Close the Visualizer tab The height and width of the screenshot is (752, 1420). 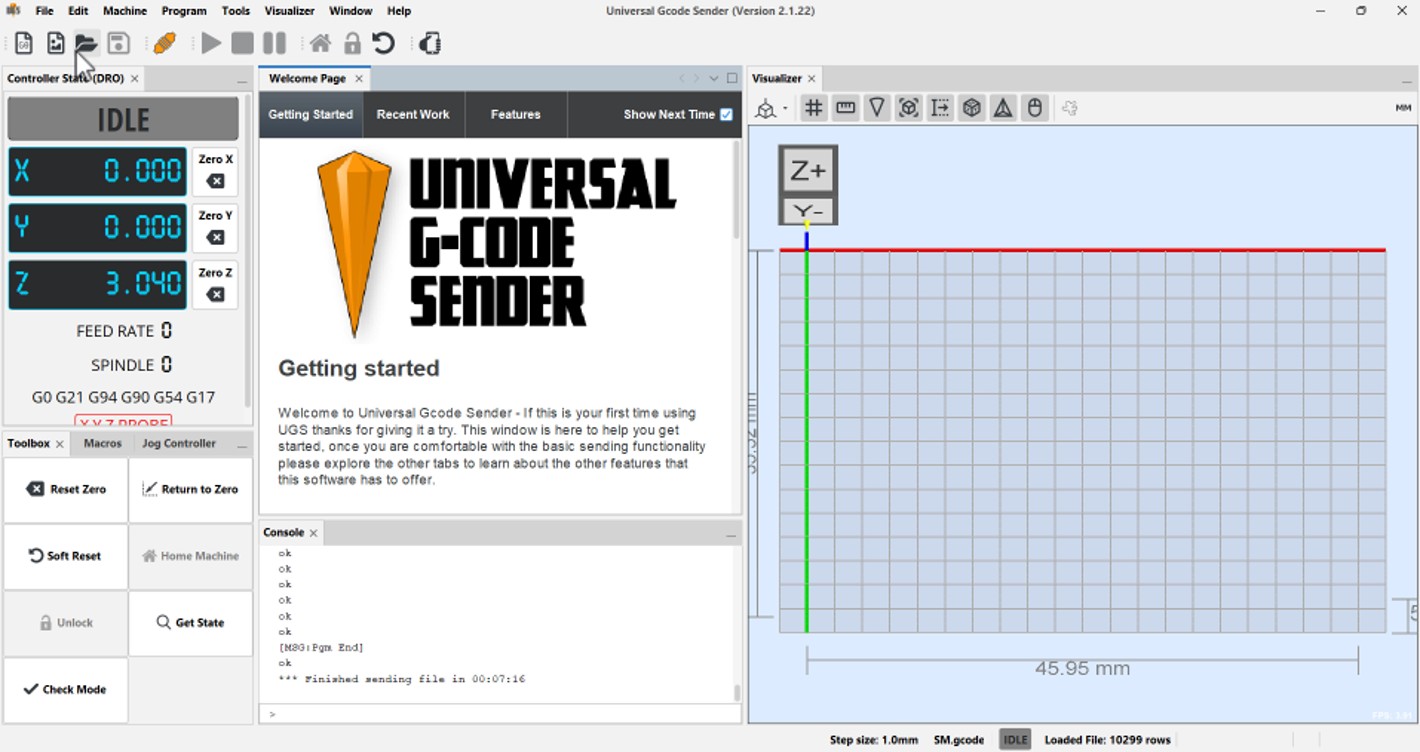coord(812,78)
